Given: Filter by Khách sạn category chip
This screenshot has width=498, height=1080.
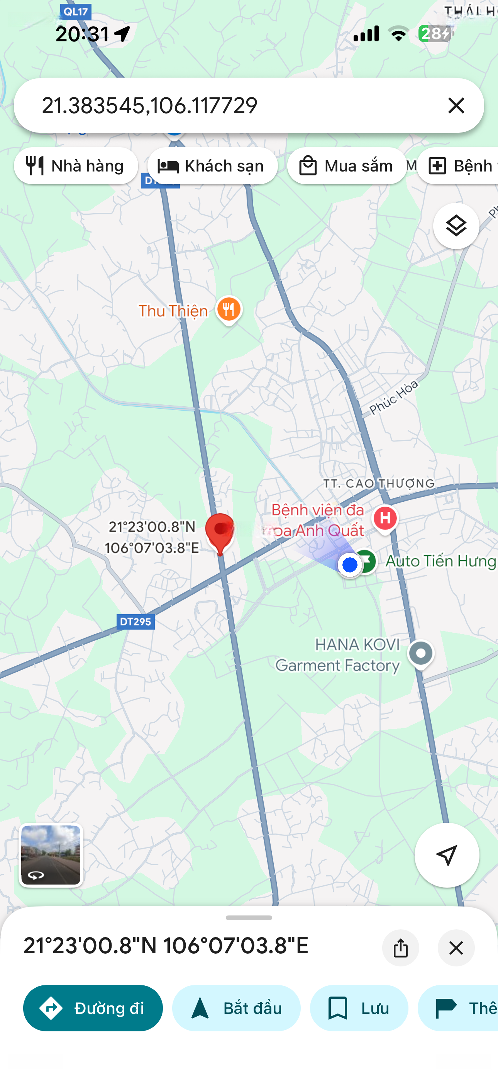Looking at the screenshot, I should (213, 166).
